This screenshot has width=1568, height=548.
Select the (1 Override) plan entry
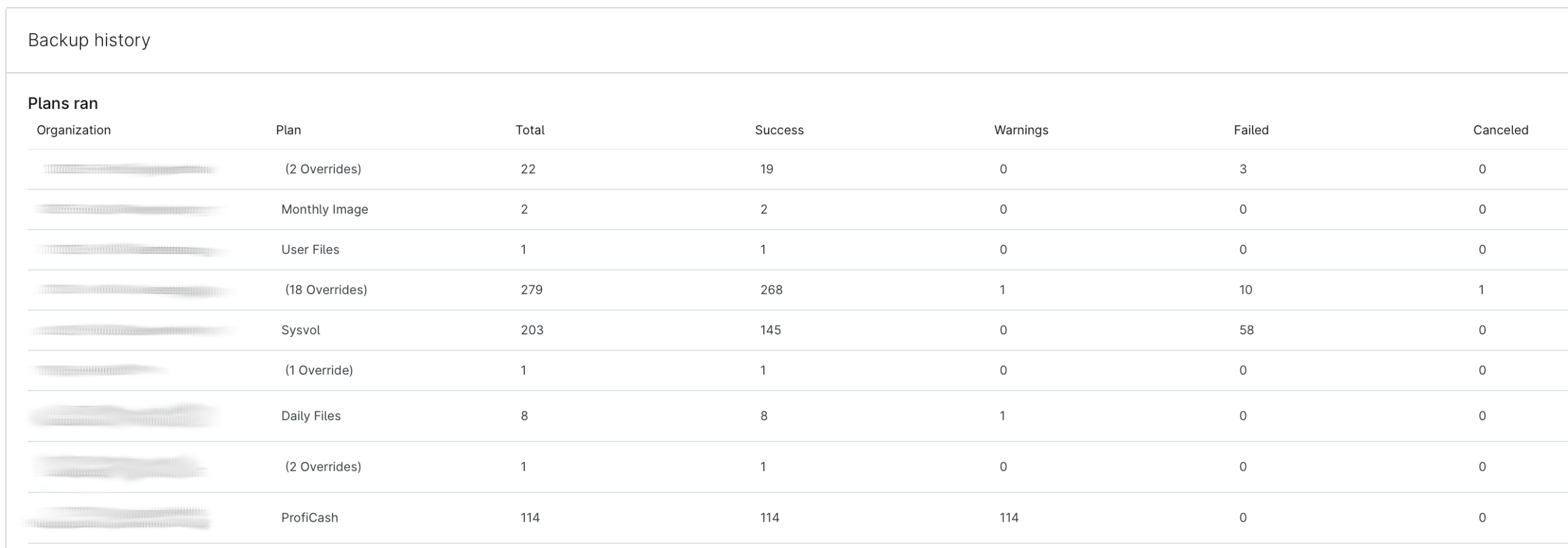[x=319, y=370]
